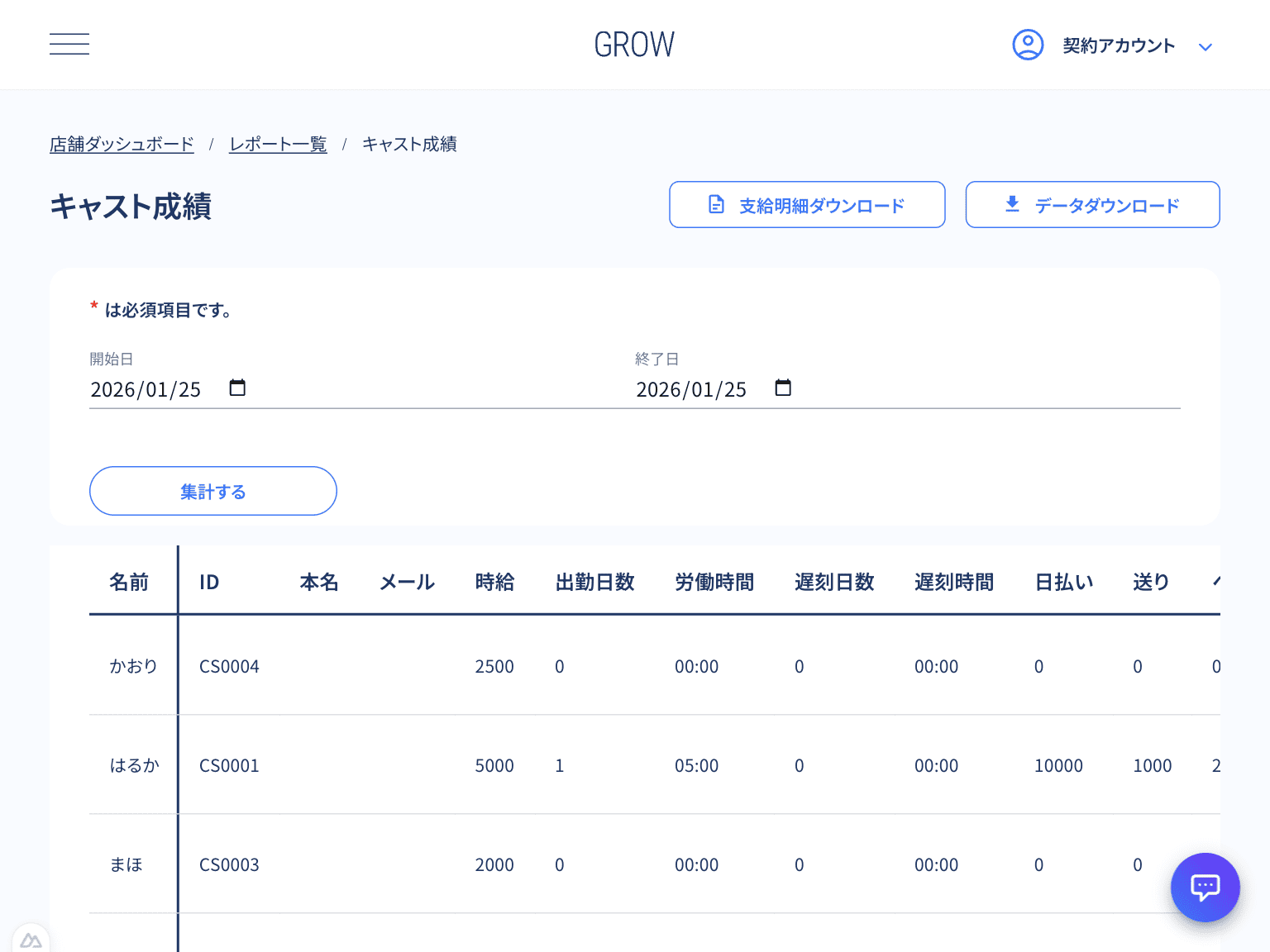Open the hamburger navigation menu

click(69, 44)
